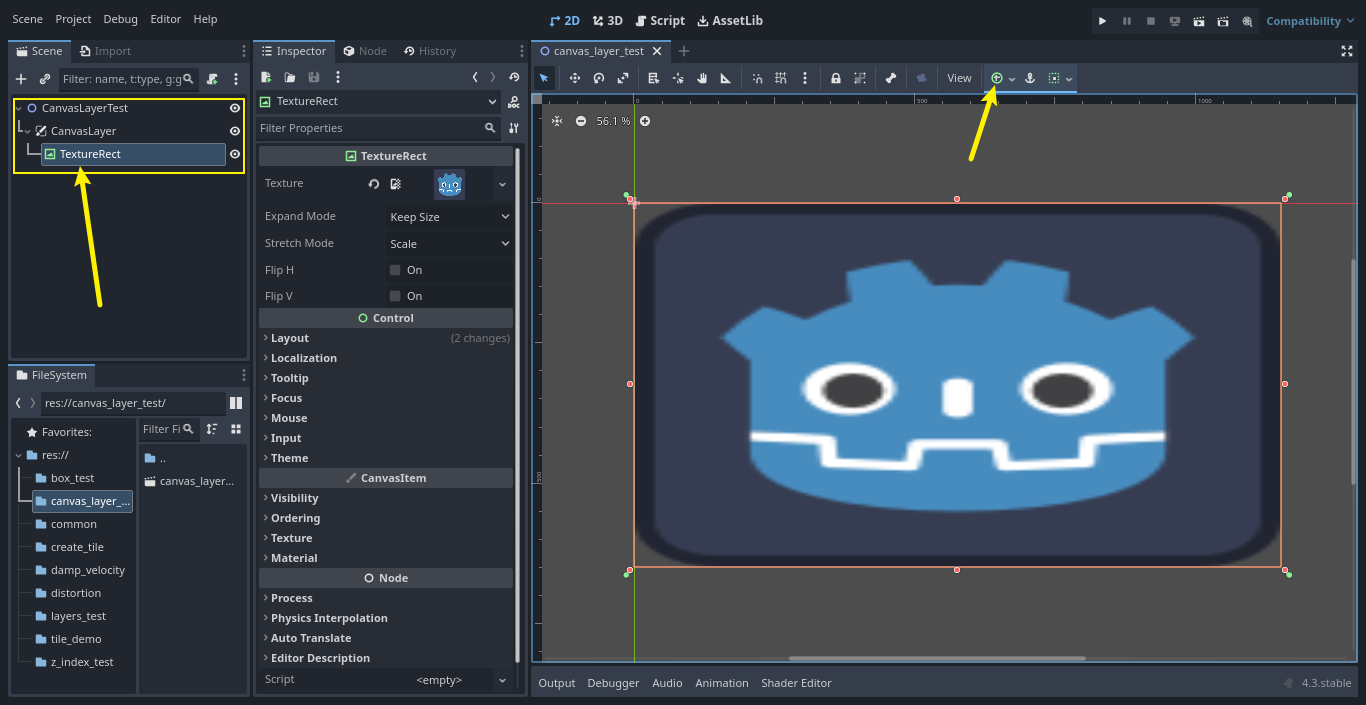This screenshot has width=1366, height=705.
Task: Open the View menu button
Action: point(959,78)
